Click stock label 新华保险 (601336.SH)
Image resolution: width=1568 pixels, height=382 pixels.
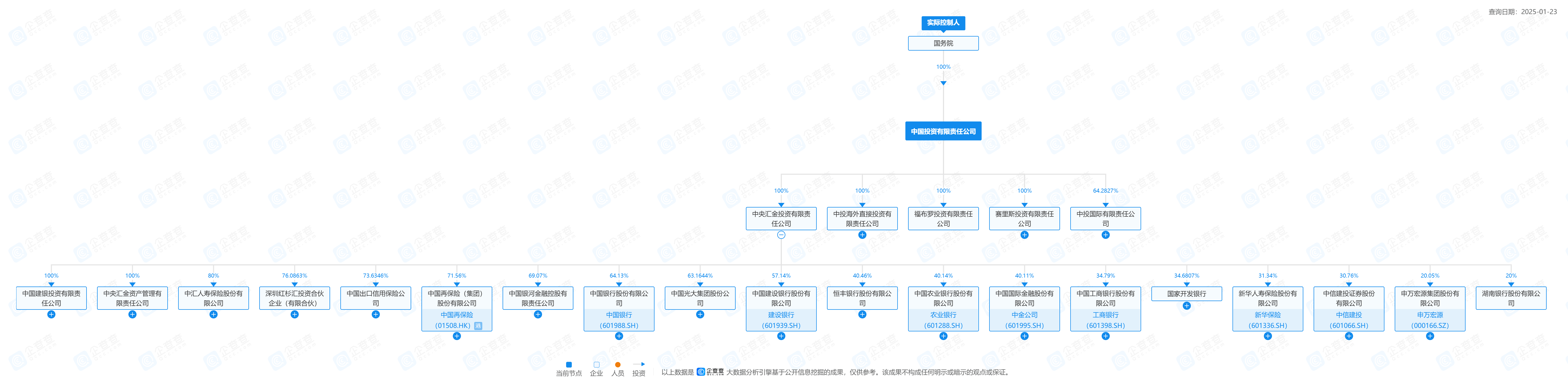click(1268, 321)
